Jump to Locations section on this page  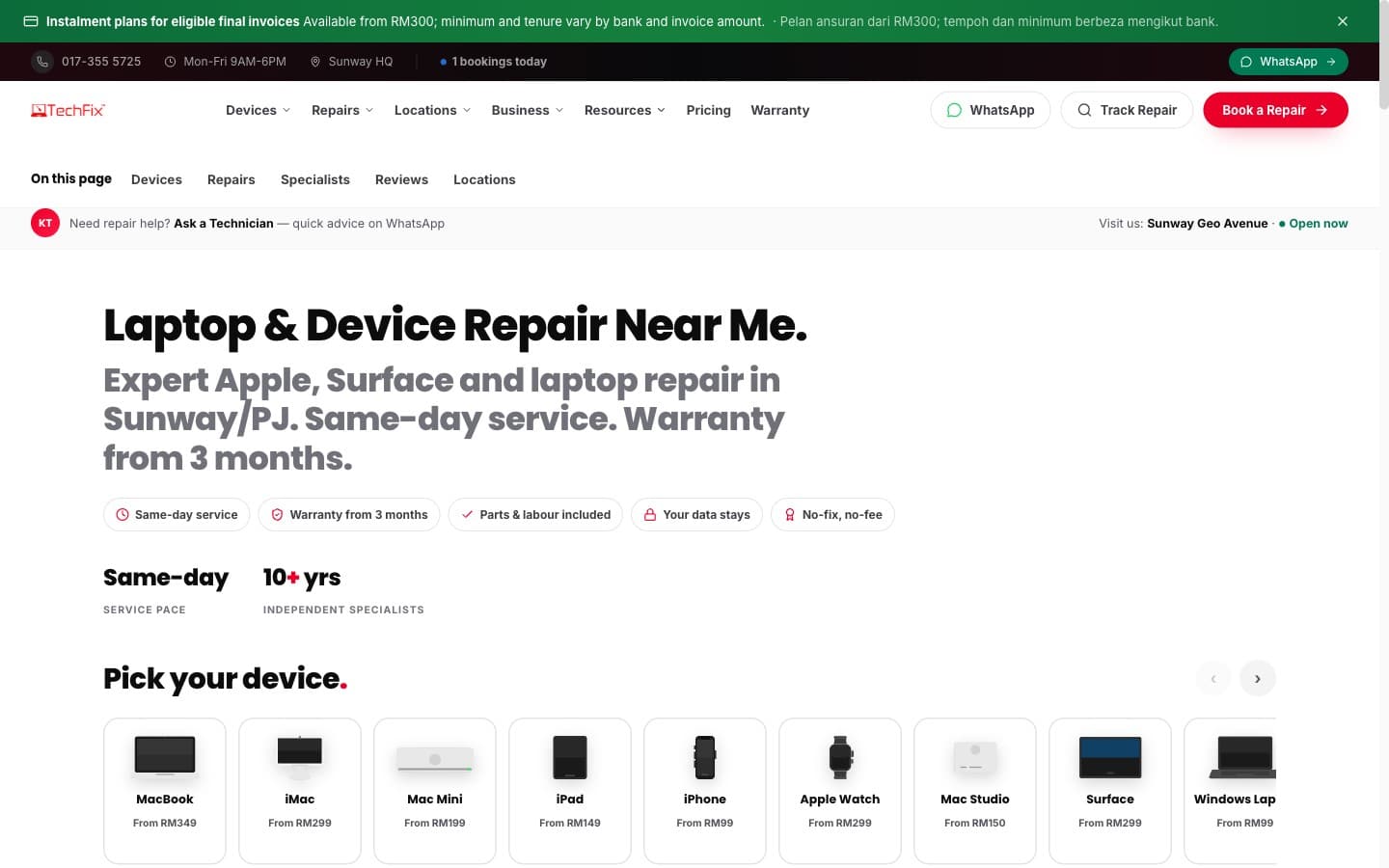click(x=484, y=179)
